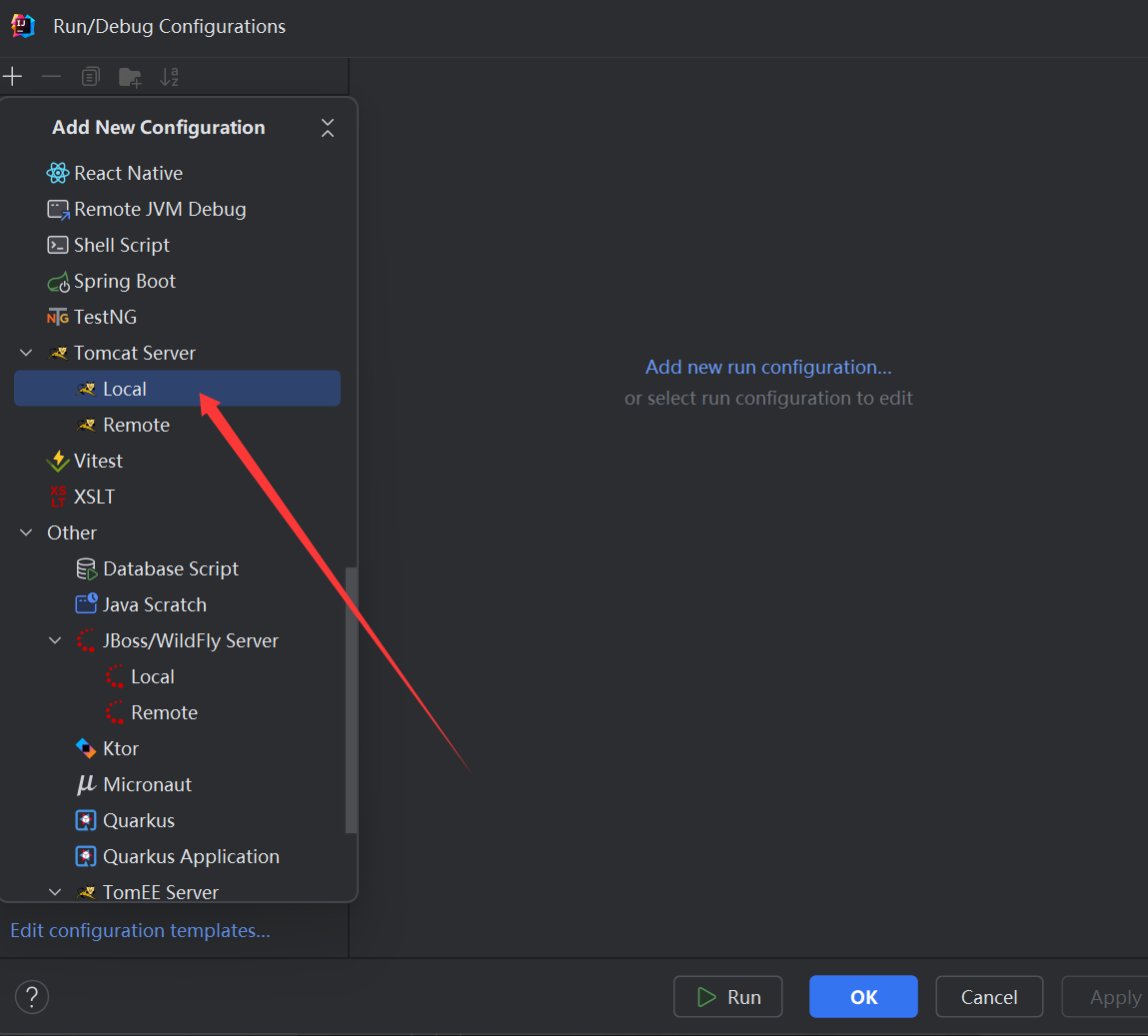Collapse the Add New Configuration popup list
Viewport: 1148px width, 1036px height.
328,128
